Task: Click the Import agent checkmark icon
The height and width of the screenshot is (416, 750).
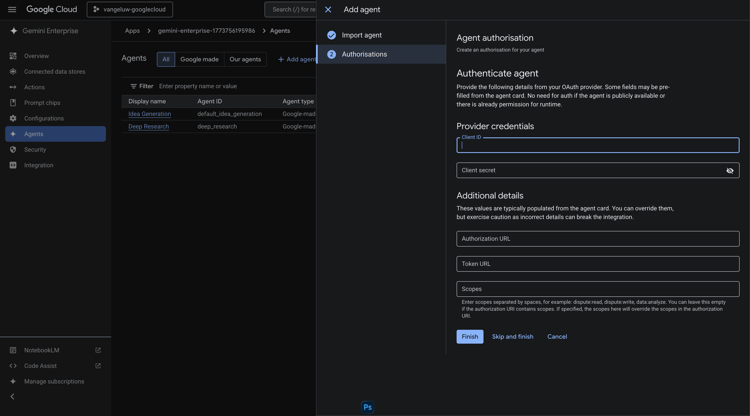Action: (x=331, y=35)
